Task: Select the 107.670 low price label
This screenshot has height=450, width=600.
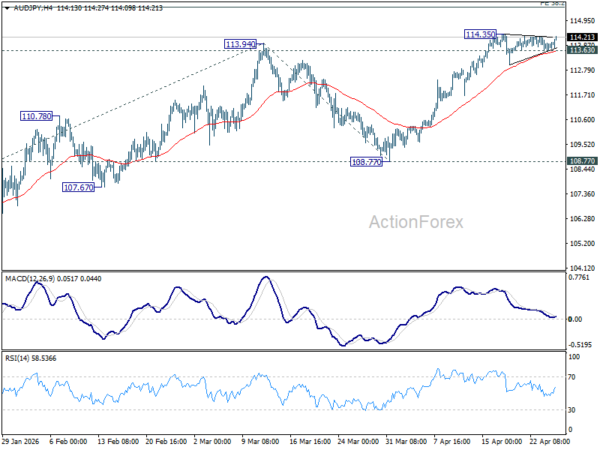Action: coord(78,187)
